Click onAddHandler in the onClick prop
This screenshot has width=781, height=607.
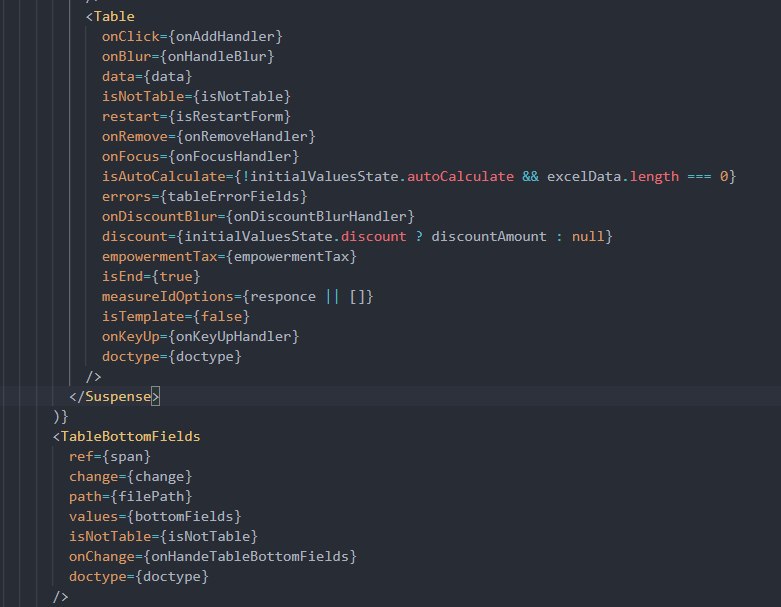(225, 36)
